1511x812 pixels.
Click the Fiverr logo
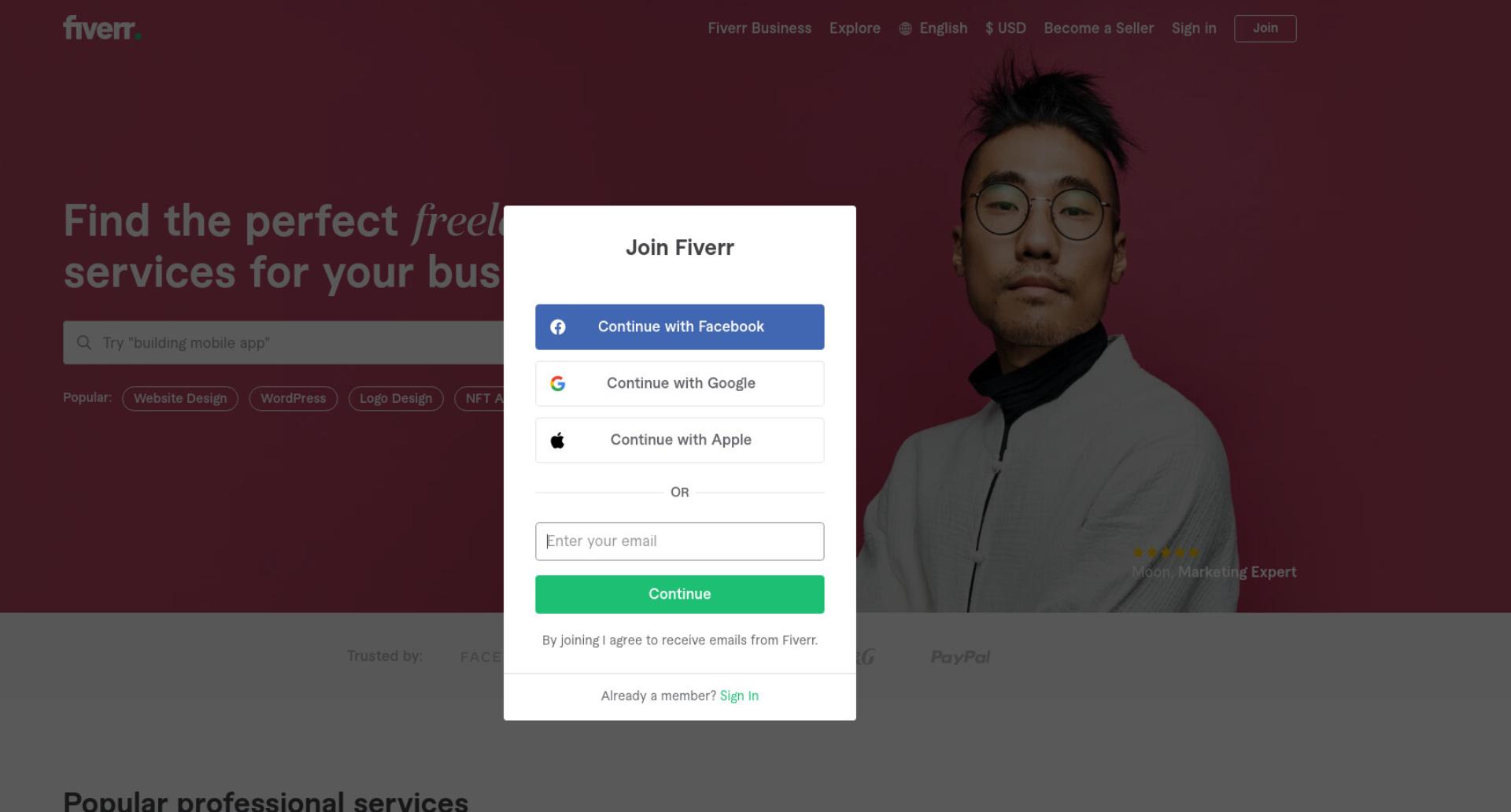(x=102, y=28)
